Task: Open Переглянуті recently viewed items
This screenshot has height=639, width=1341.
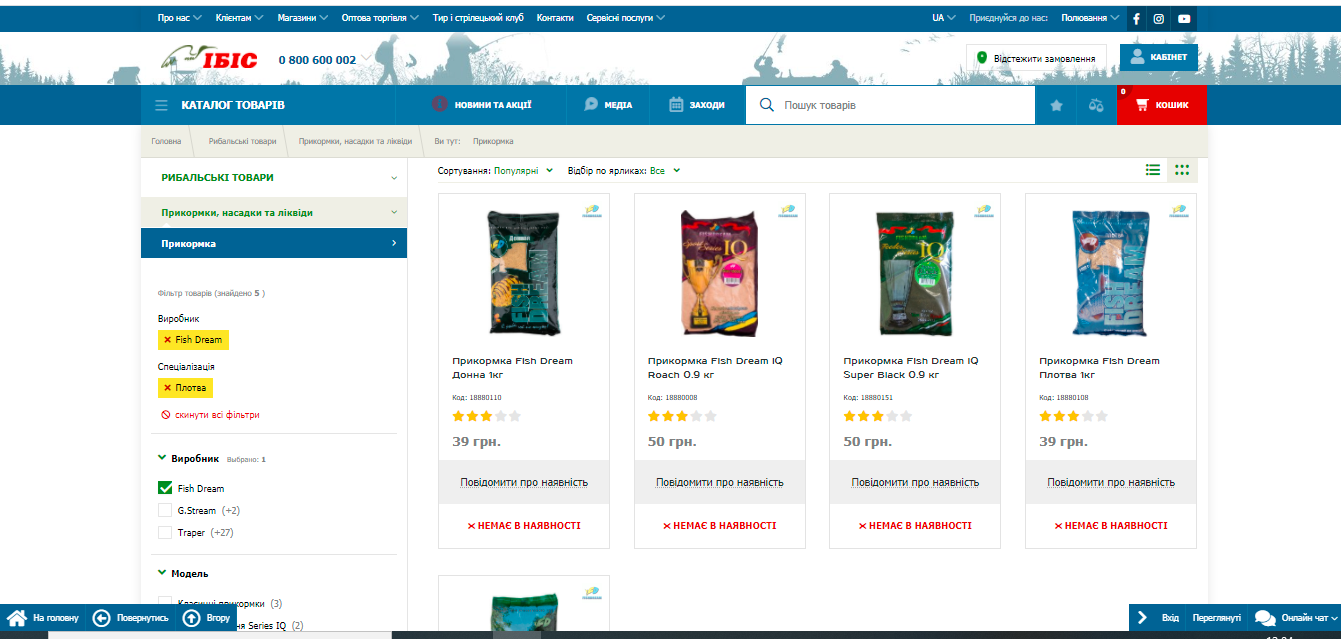Action: pos(1216,618)
